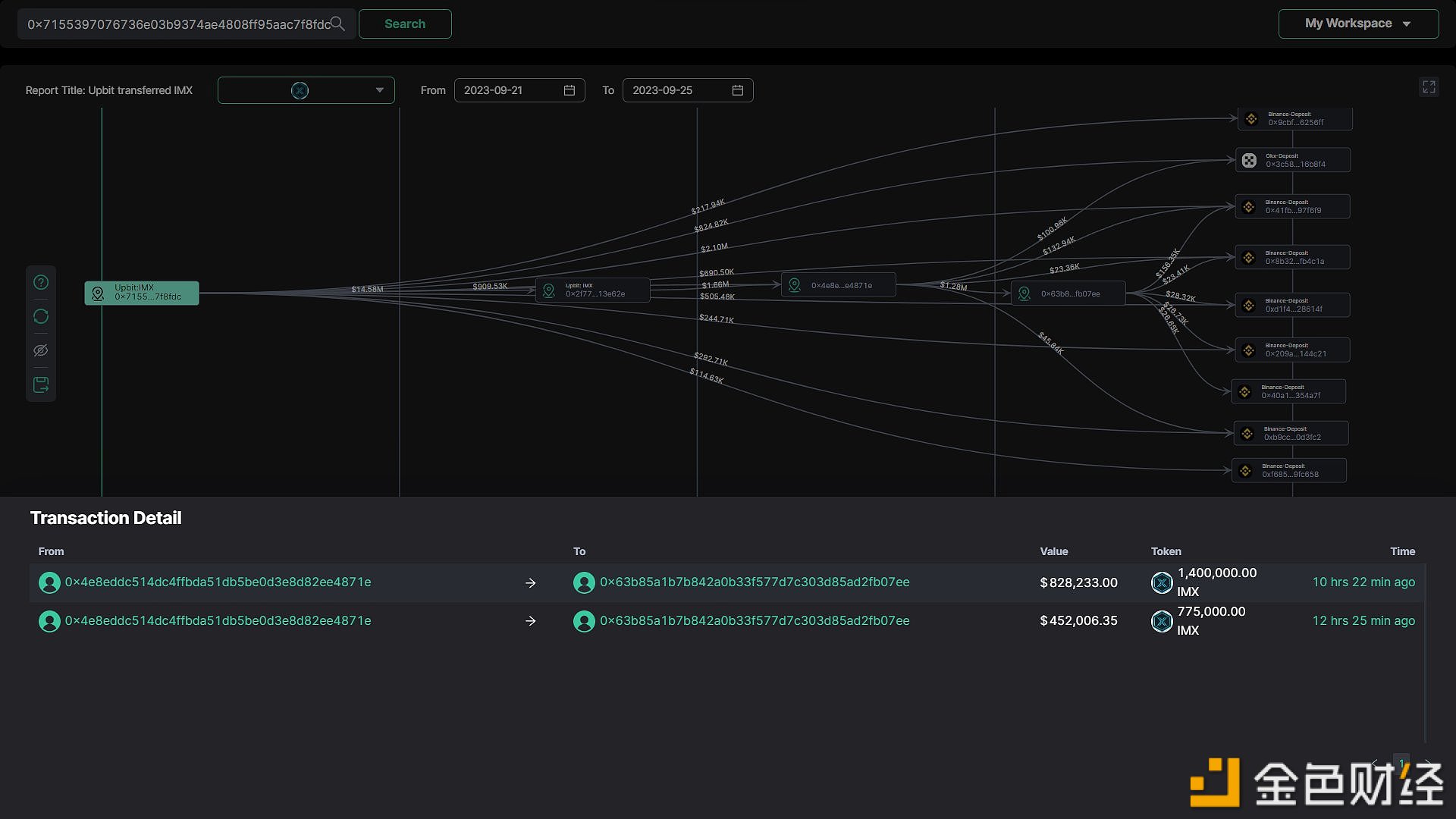1456x819 pixels.
Task: Select Binance-Deposit 0xd1f4...28614f node
Action: coord(1293,305)
